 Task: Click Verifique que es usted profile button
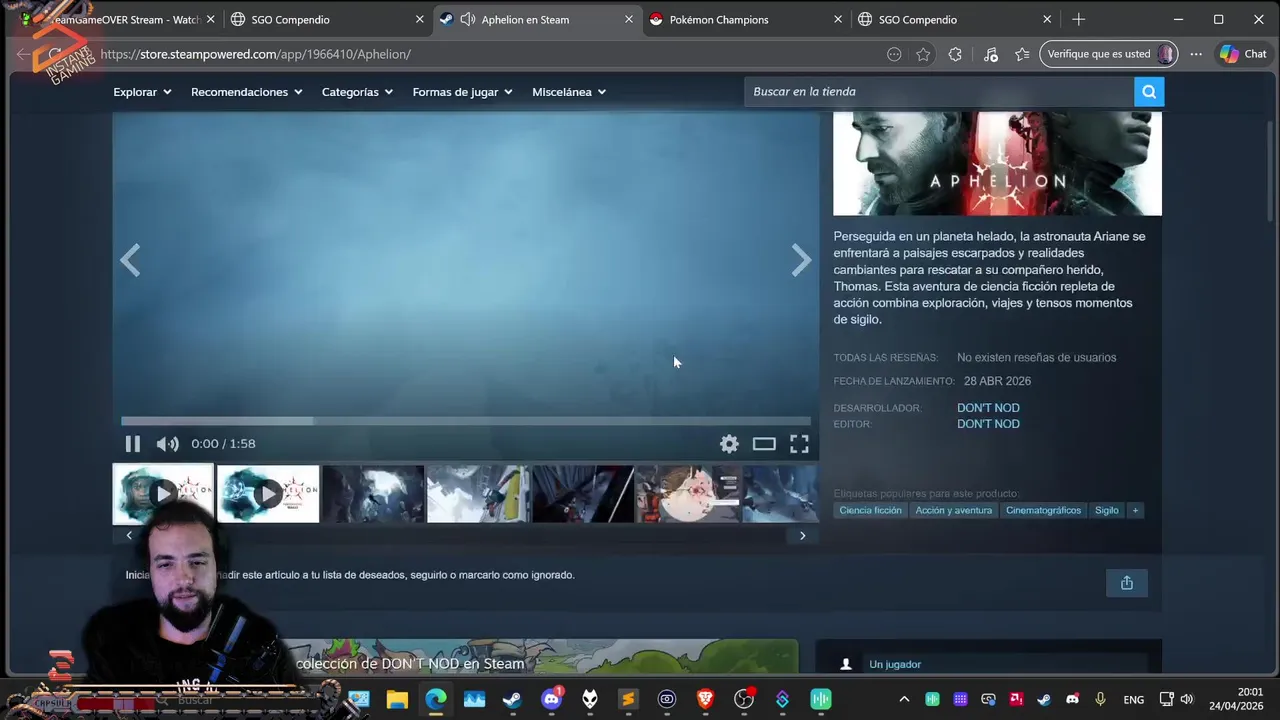pyautogui.click(x=1109, y=54)
